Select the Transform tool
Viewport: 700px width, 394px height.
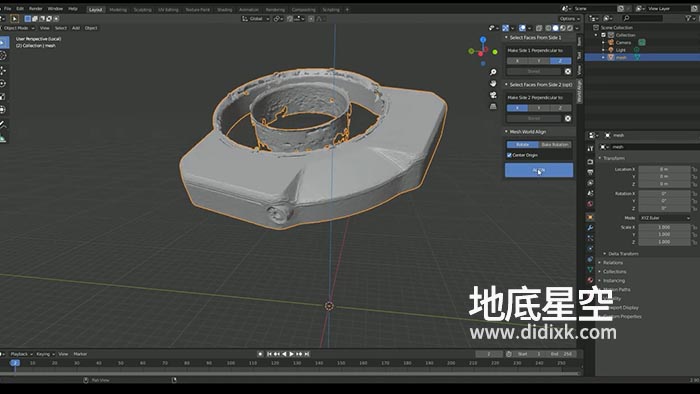(x=3, y=109)
